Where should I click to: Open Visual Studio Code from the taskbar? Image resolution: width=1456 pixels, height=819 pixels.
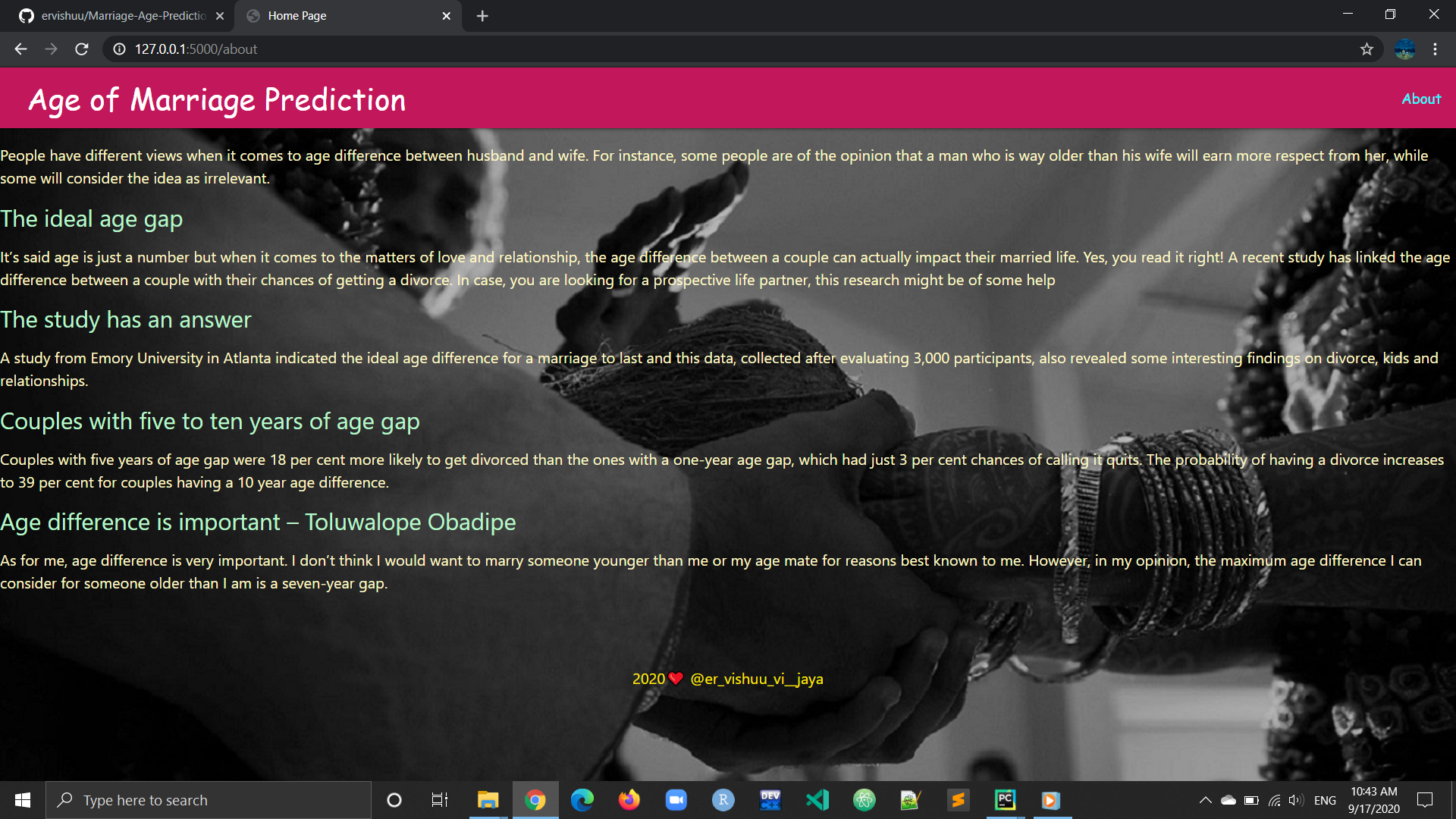[817, 799]
